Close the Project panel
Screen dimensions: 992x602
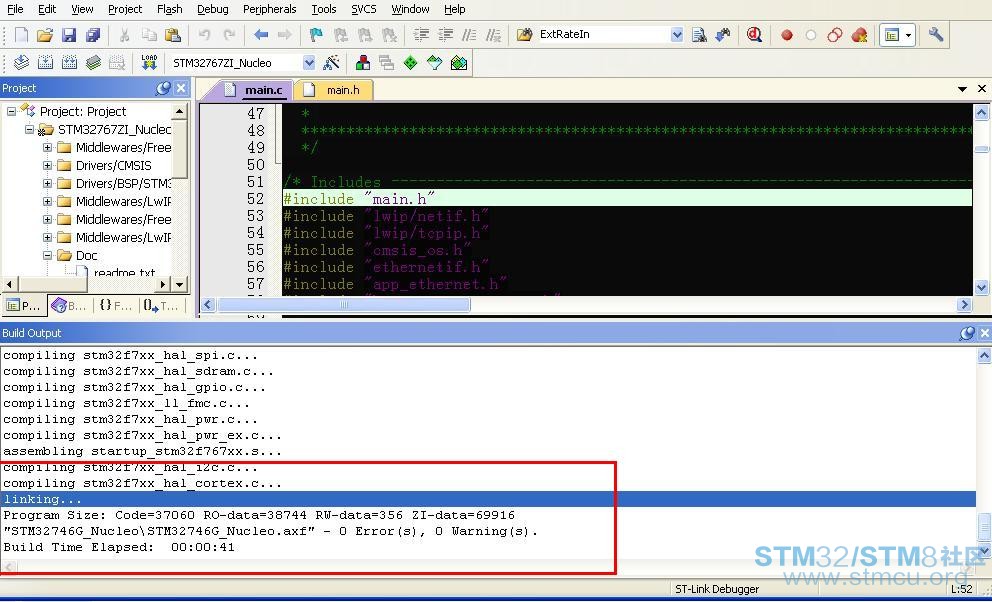tap(181, 89)
